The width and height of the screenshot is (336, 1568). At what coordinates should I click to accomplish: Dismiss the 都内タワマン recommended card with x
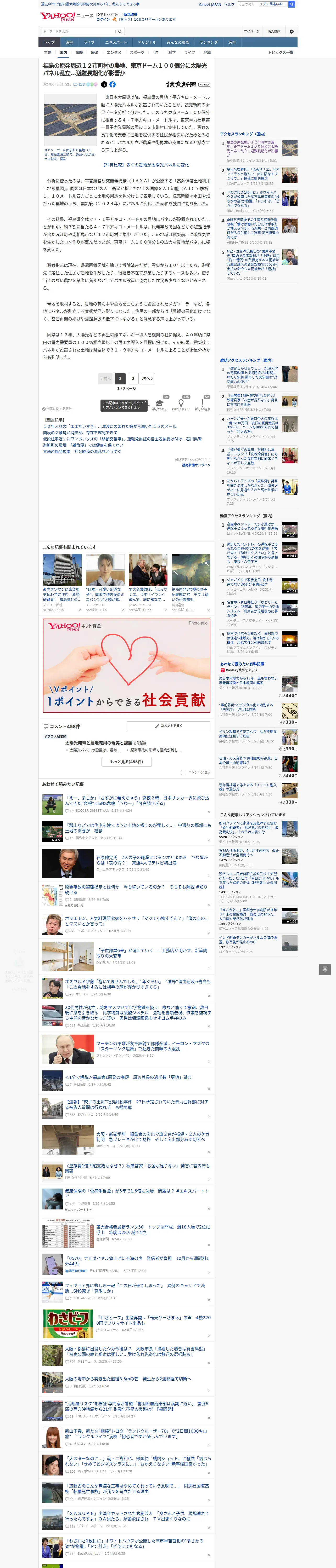point(80,610)
